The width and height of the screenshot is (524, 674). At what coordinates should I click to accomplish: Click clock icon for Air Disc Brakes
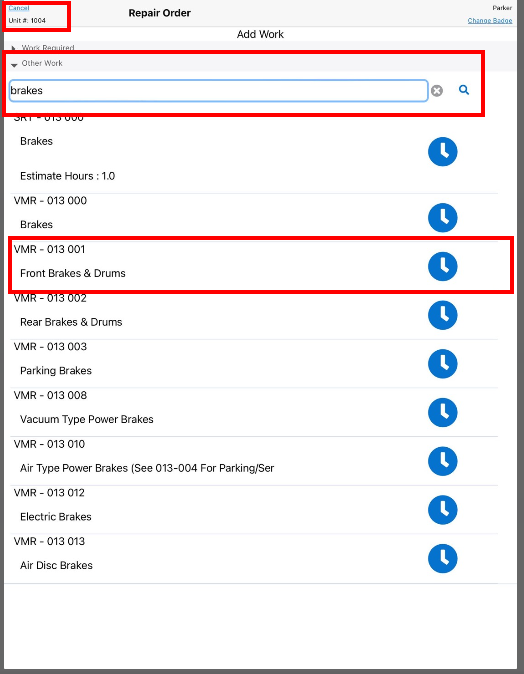click(x=442, y=558)
